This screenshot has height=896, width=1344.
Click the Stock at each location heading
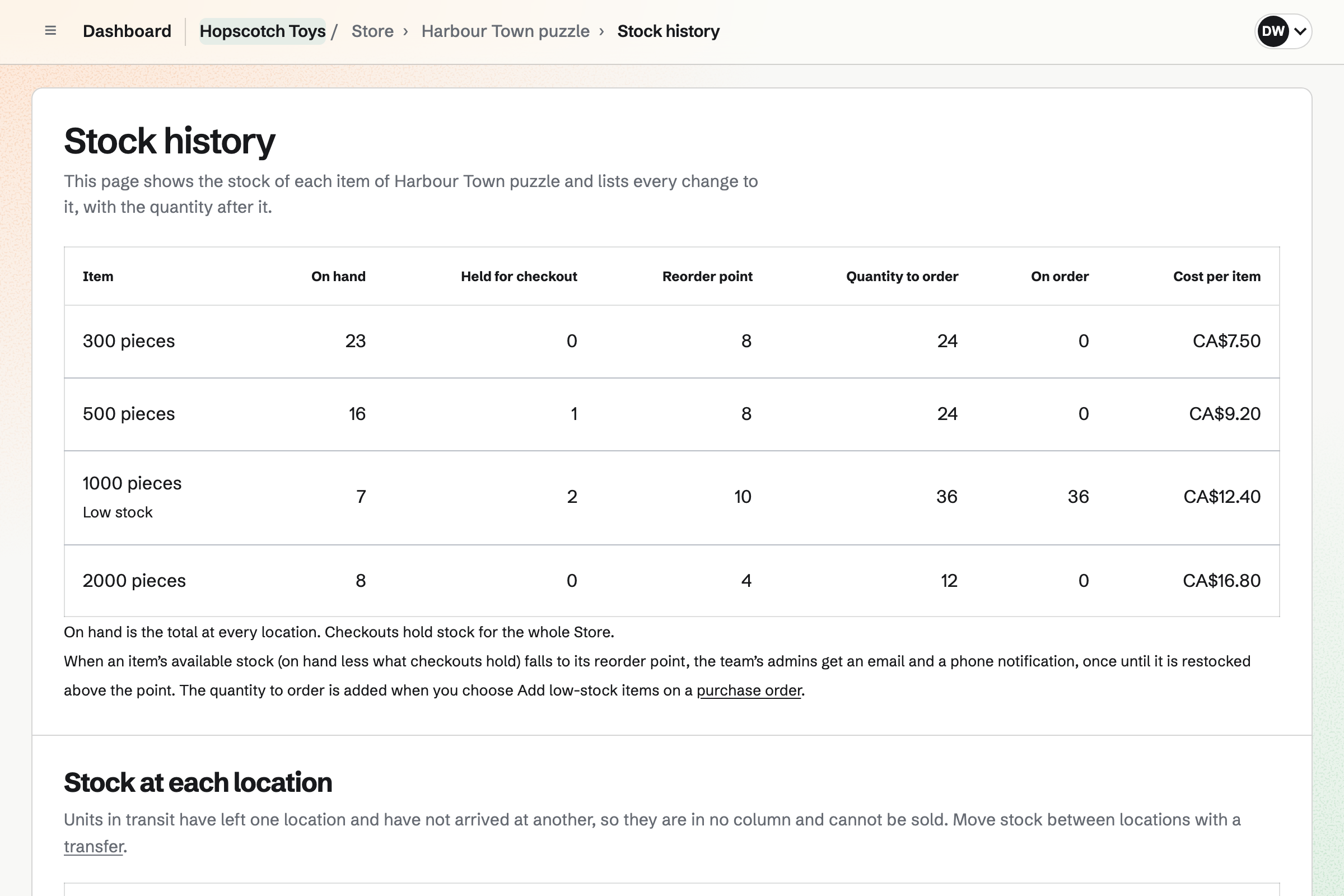[x=198, y=782]
